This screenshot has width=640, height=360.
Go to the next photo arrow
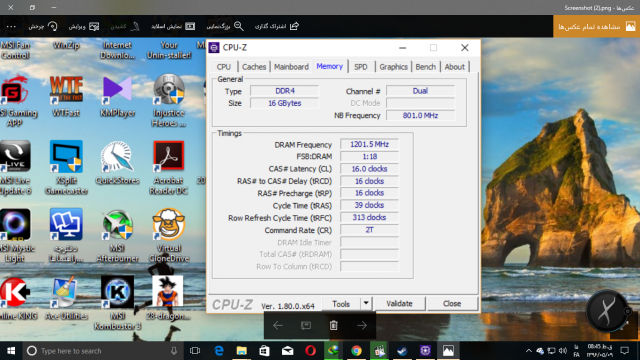[362, 325]
